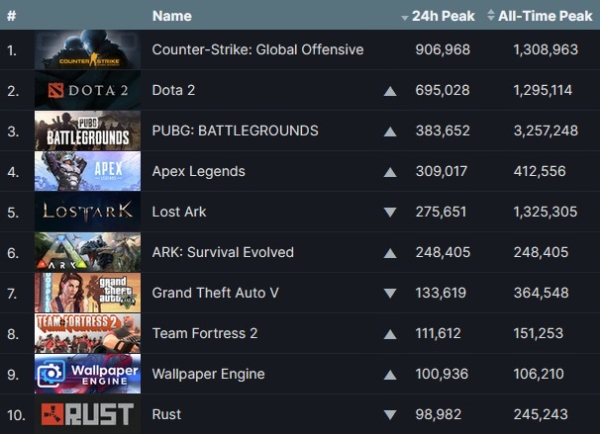This screenshot has width=600, height=434.
Task: Click the # rank column header
Action: 11,16
